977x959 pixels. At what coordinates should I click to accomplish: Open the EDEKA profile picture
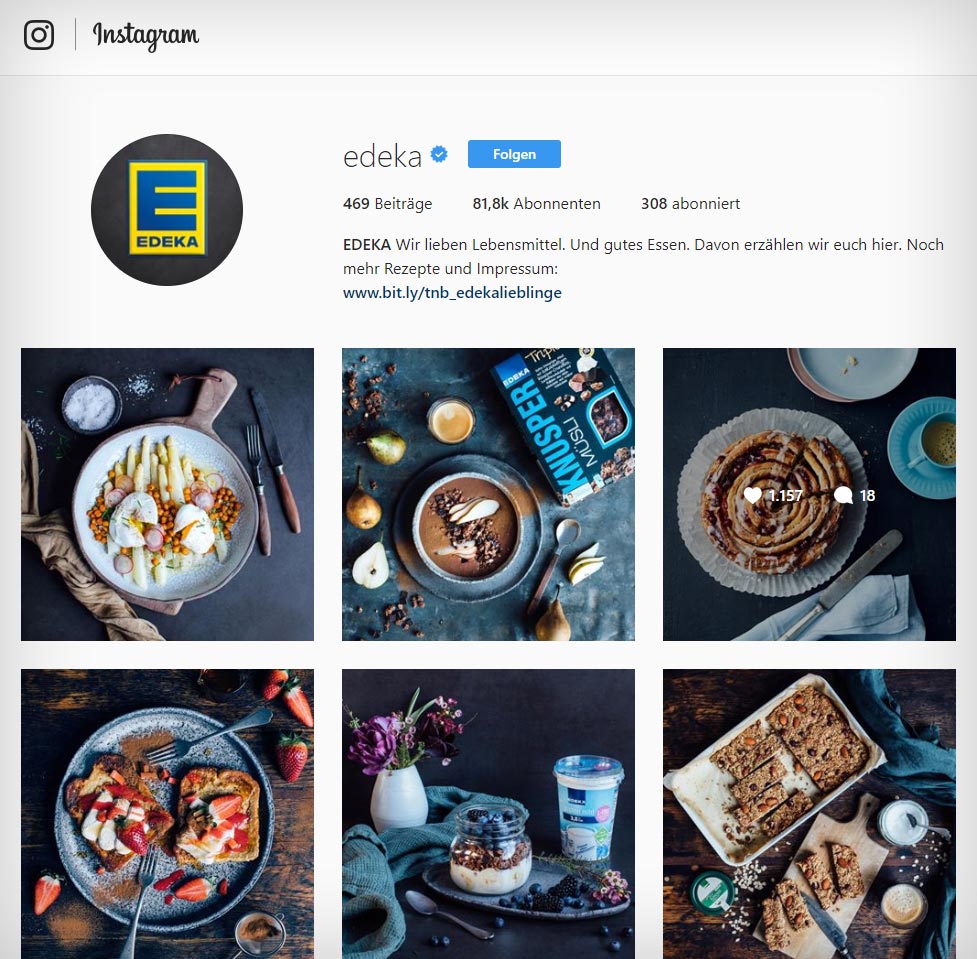(167, 210)
